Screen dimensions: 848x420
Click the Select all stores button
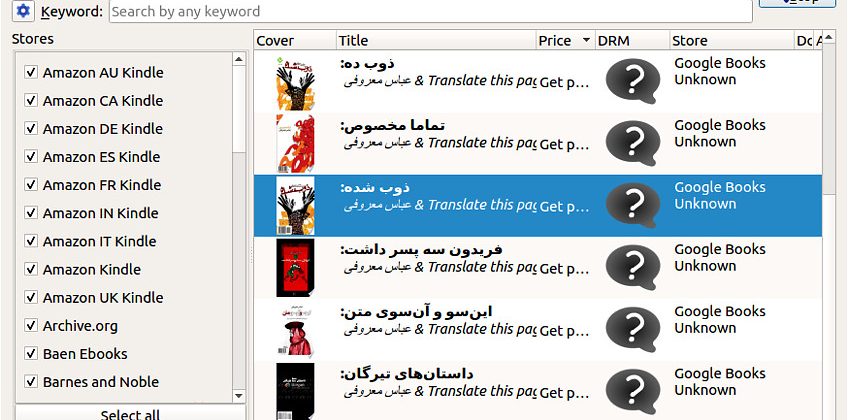pyautogui.click(x=130, y=414)
